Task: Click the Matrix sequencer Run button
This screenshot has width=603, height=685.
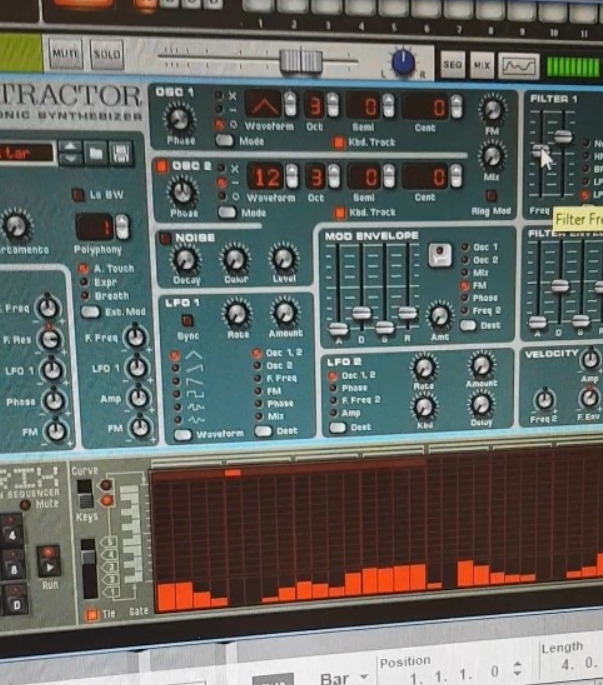Action: pyautogui.click(x=49, y=561)
